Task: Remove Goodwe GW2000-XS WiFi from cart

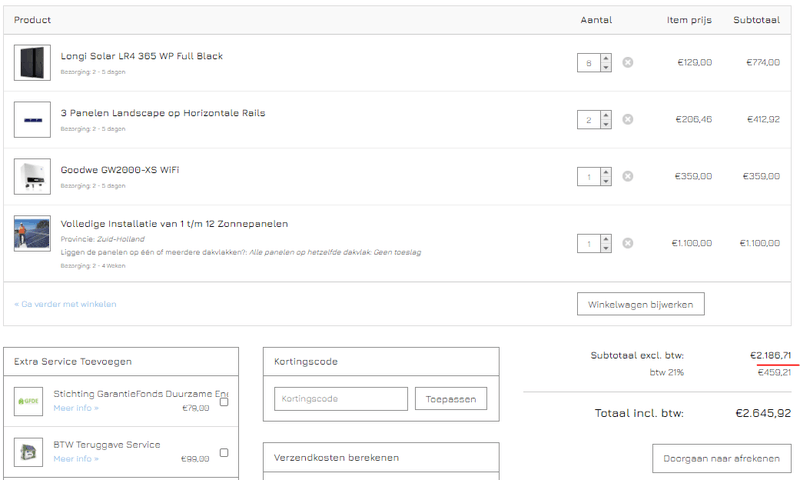Action: [x=628, y=176]
